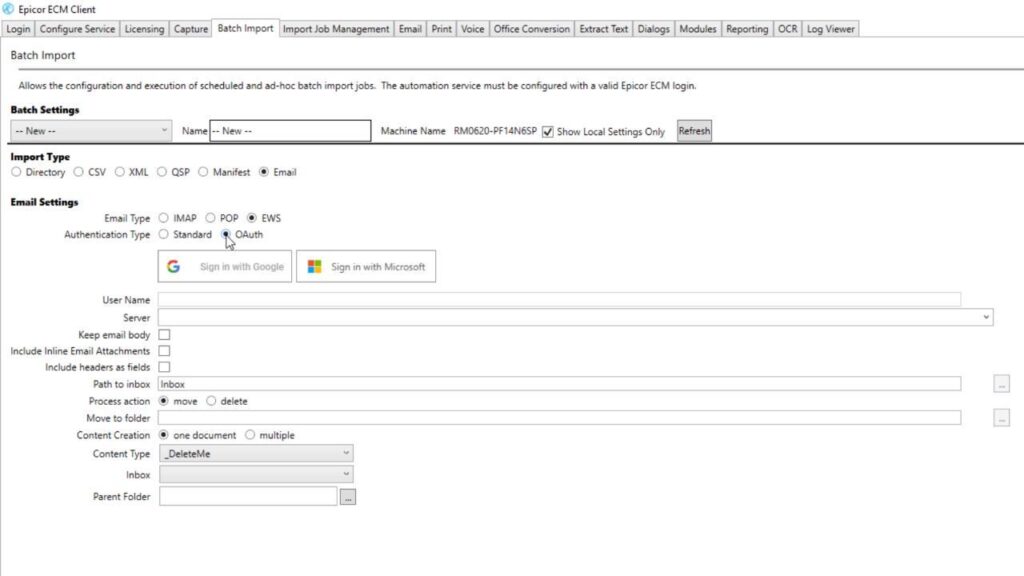1024x576 pixels.
Task: Click the Sign in with Microsoft button
Action: pos(366,267)
